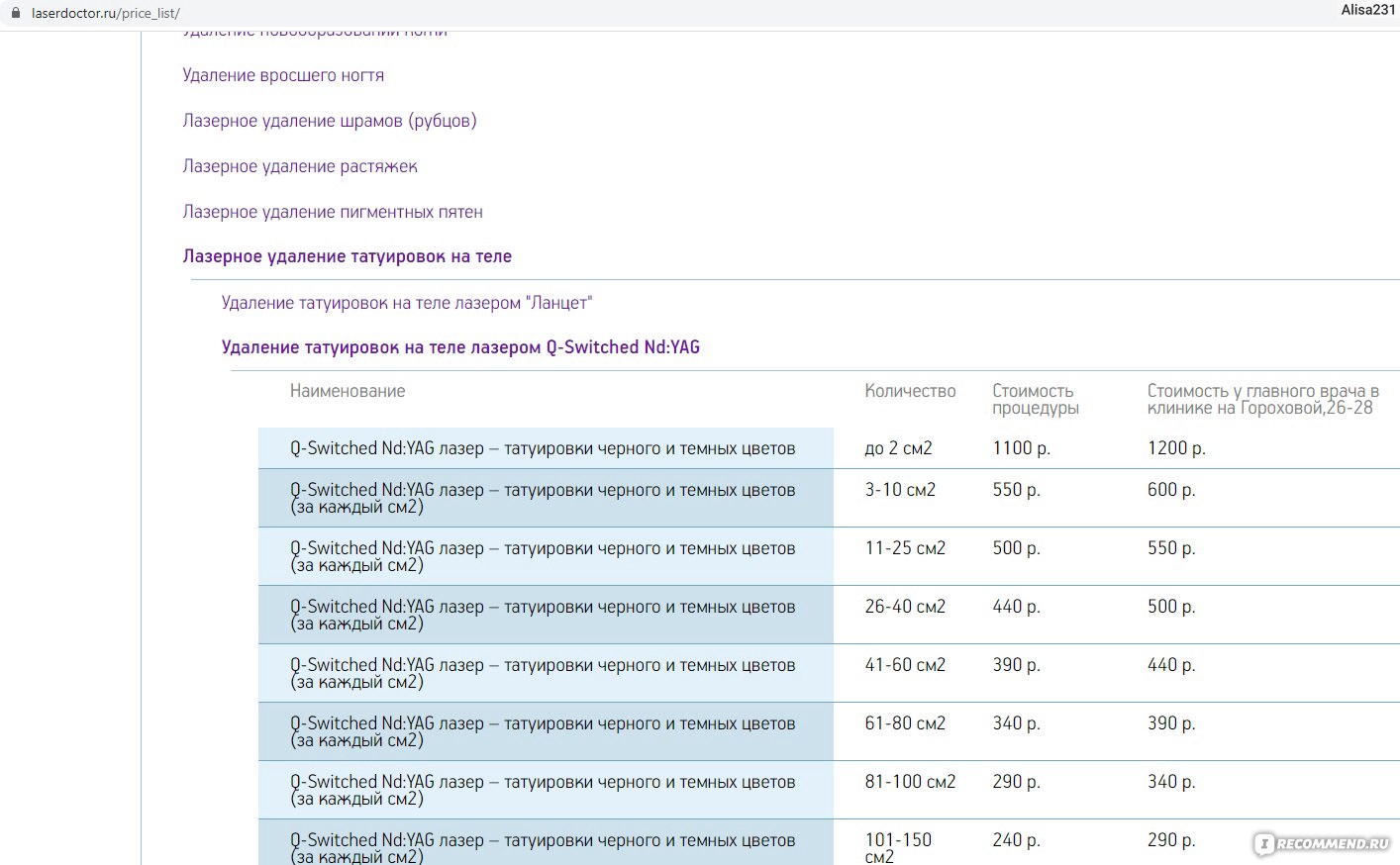Click the 600 р. price cell
The width and height of the screenshot is (1400, 865).
[1171, 490]
